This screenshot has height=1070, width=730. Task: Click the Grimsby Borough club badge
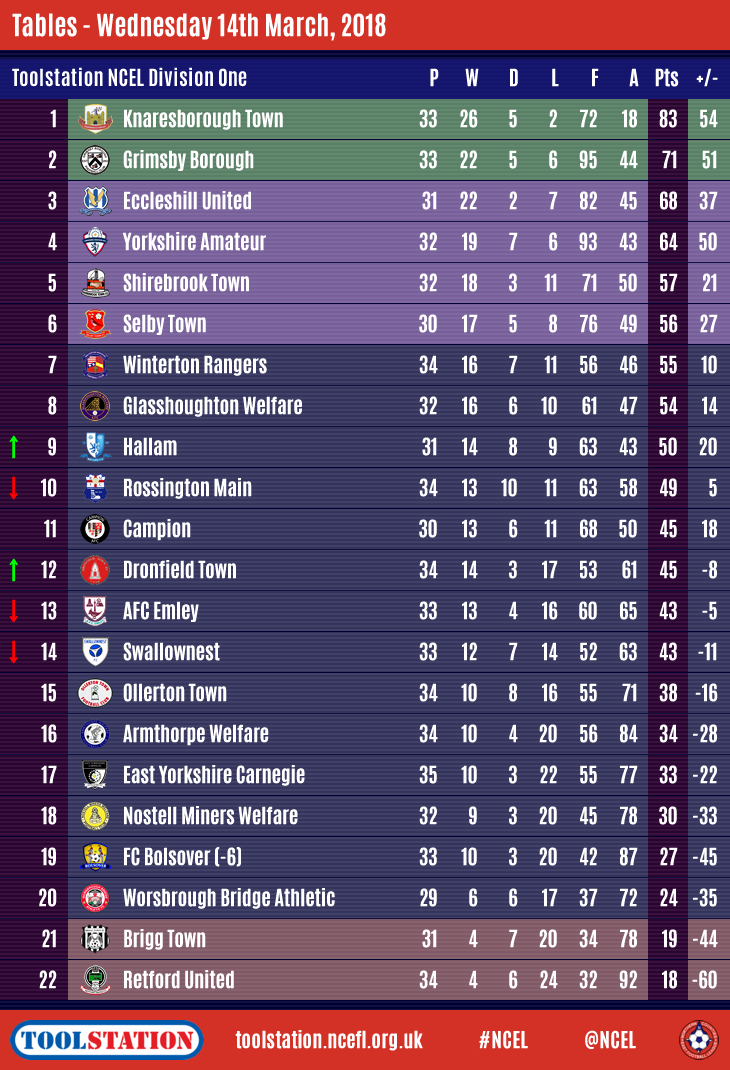coord(95,160)
